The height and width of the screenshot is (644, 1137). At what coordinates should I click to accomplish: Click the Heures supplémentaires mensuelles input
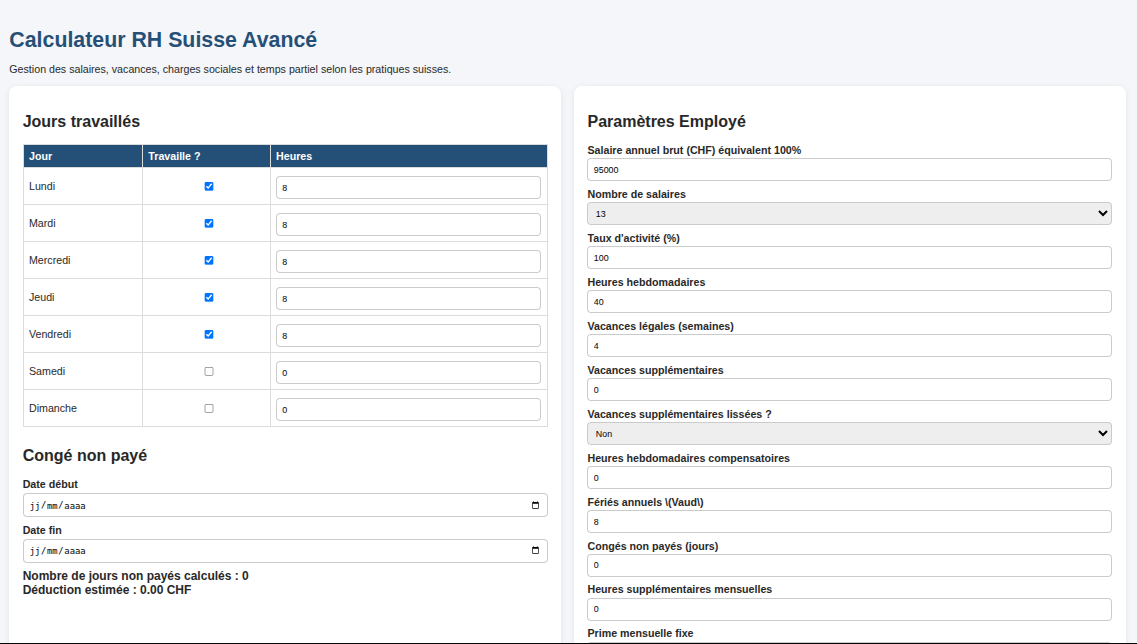[x=849, y=609]
